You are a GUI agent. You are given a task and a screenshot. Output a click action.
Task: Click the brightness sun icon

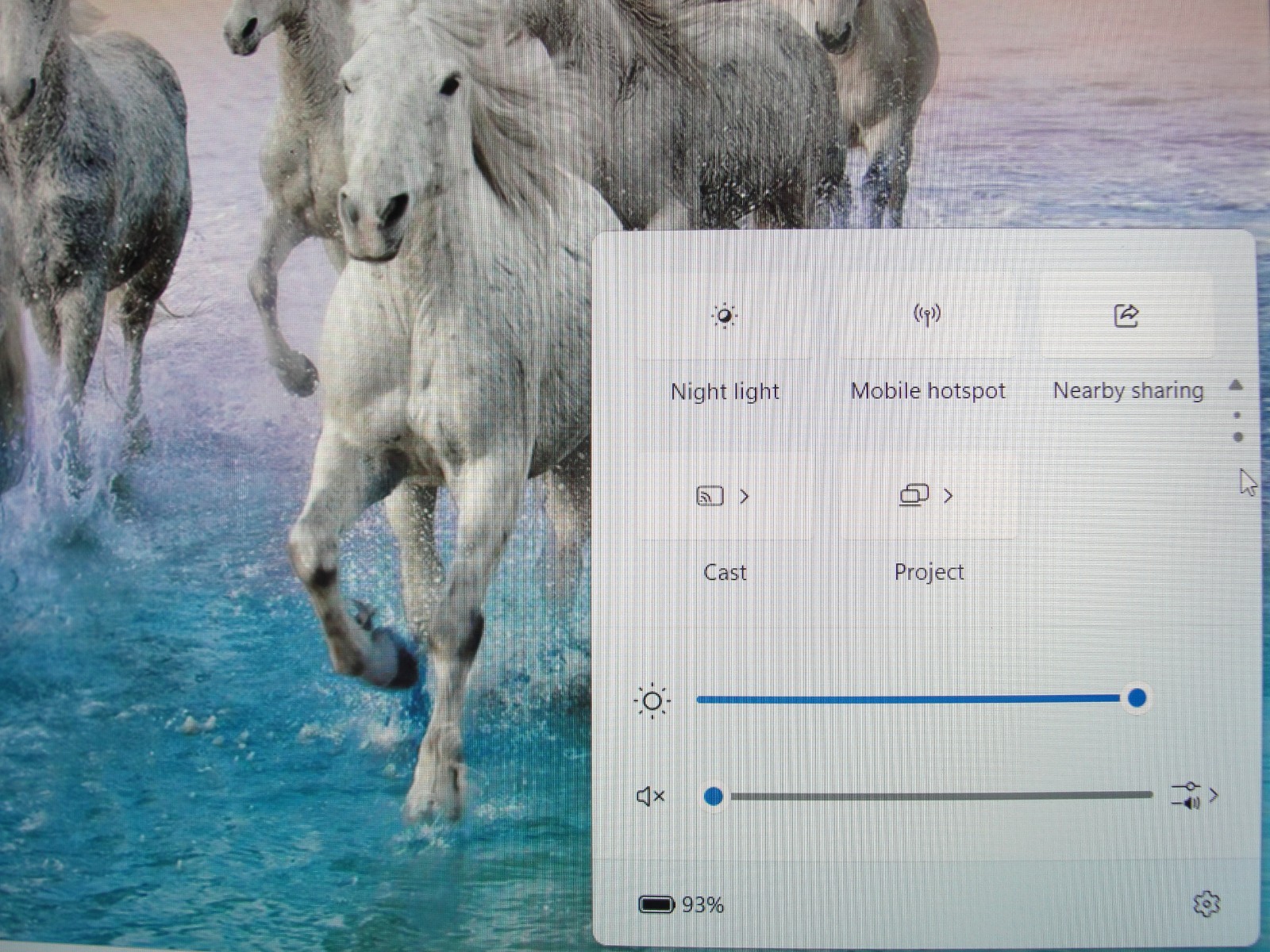[652, 701]
